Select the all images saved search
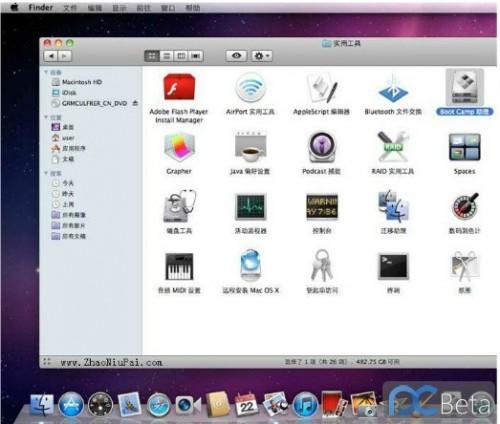 point(69,215)
